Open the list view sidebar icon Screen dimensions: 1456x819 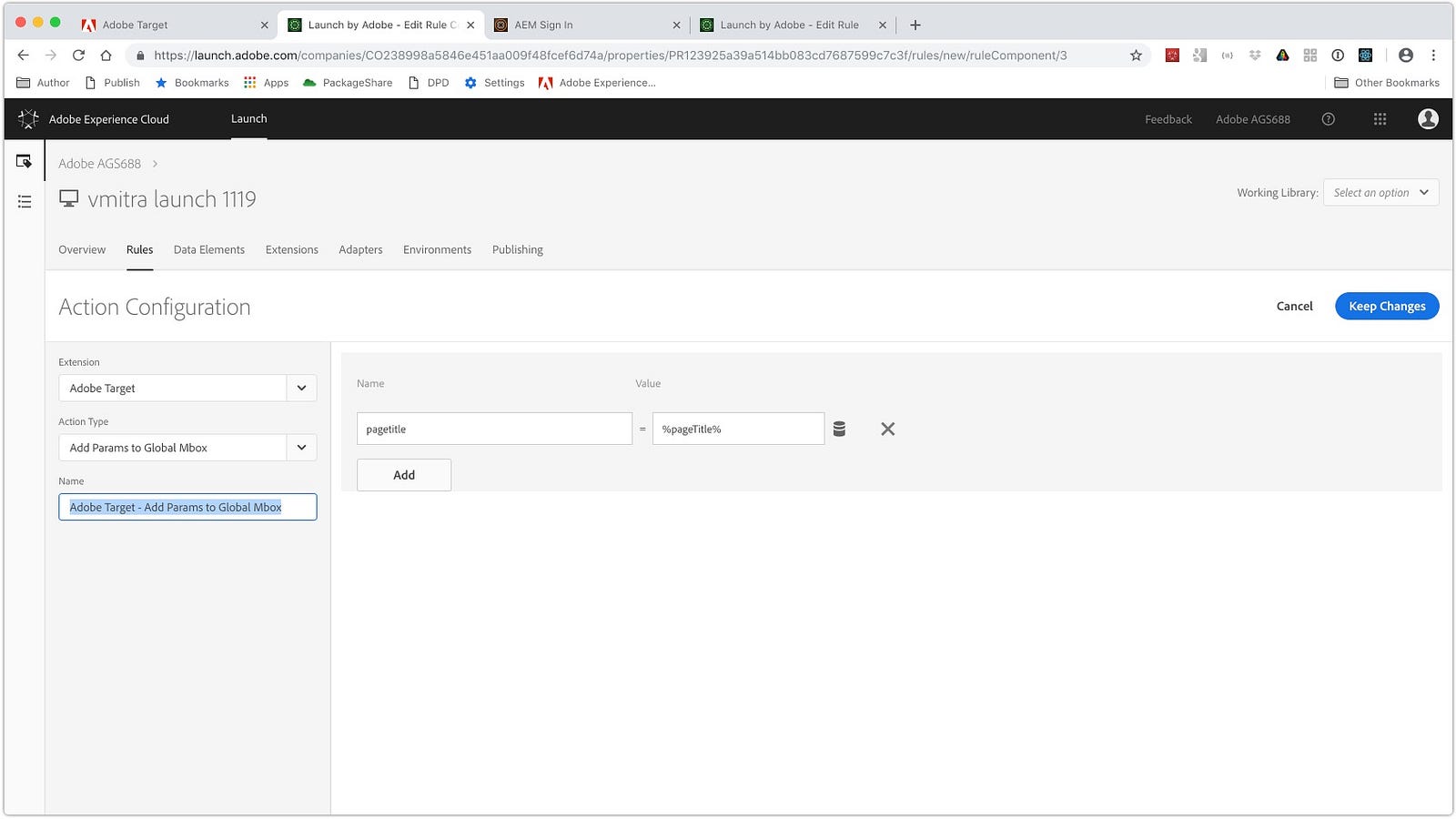pyautogui.click(x=25, y=201)
